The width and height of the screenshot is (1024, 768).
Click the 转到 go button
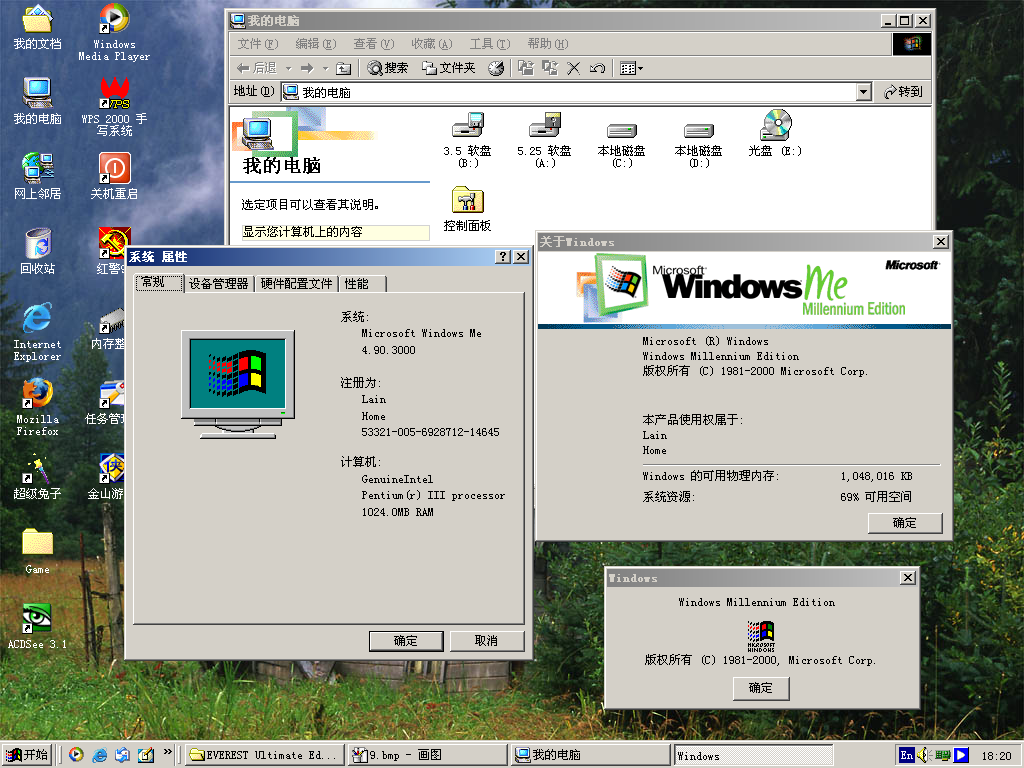pyautogui.click(x=904, y=92)
